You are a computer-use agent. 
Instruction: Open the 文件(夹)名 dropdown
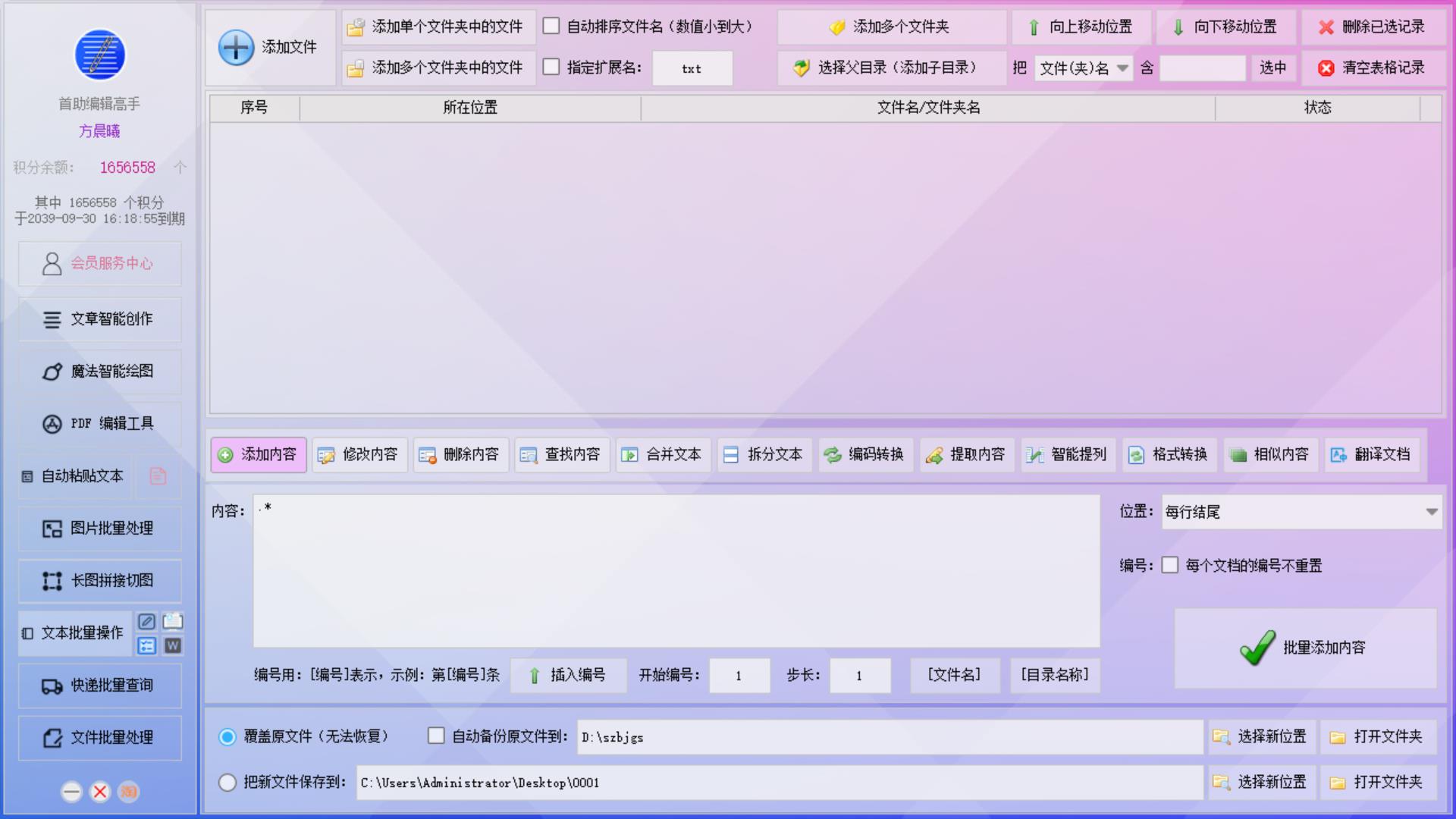(1084, 68)
